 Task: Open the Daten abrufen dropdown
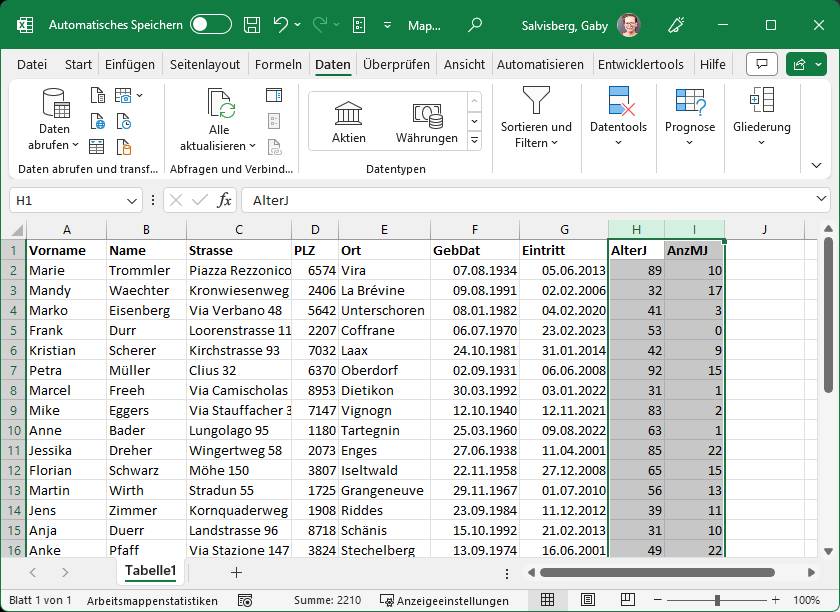click(x=54, y=119)
